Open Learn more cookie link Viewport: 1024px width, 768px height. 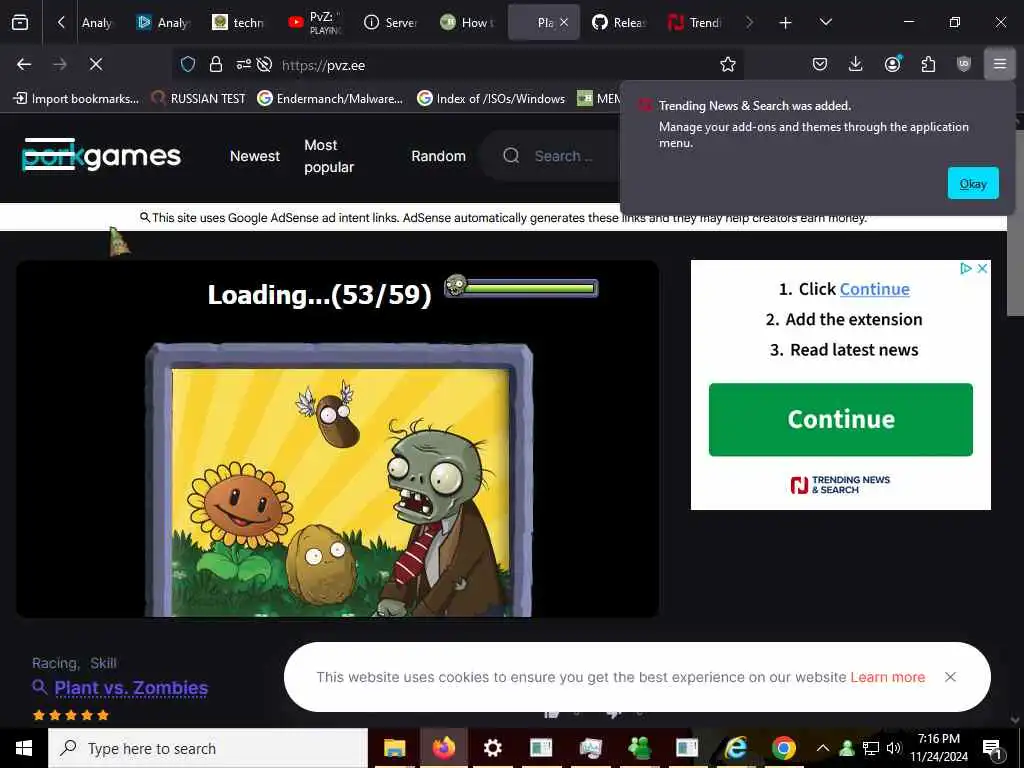888,677
